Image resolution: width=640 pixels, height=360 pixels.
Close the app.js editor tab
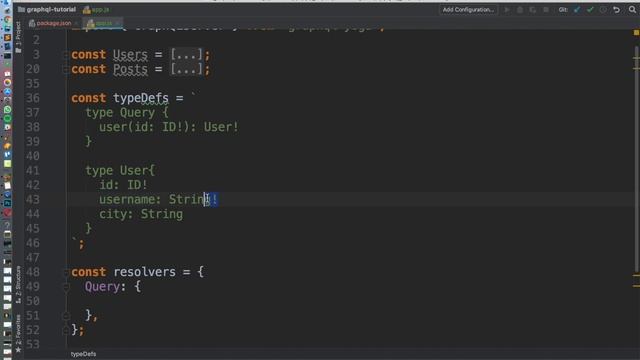[118, 24]
